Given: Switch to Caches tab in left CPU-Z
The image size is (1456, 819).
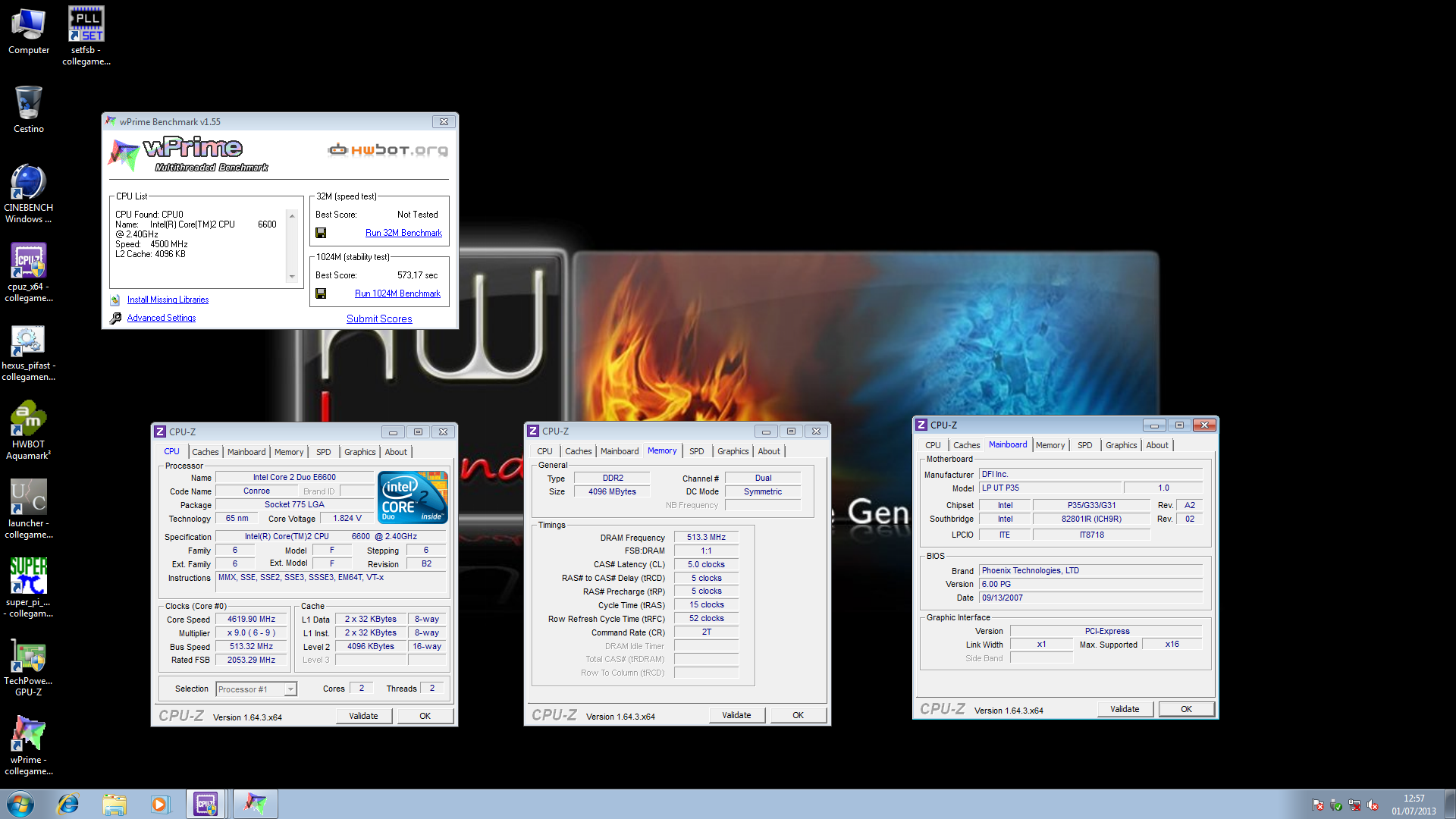Looking at the screenshot, I should (205, 452).
